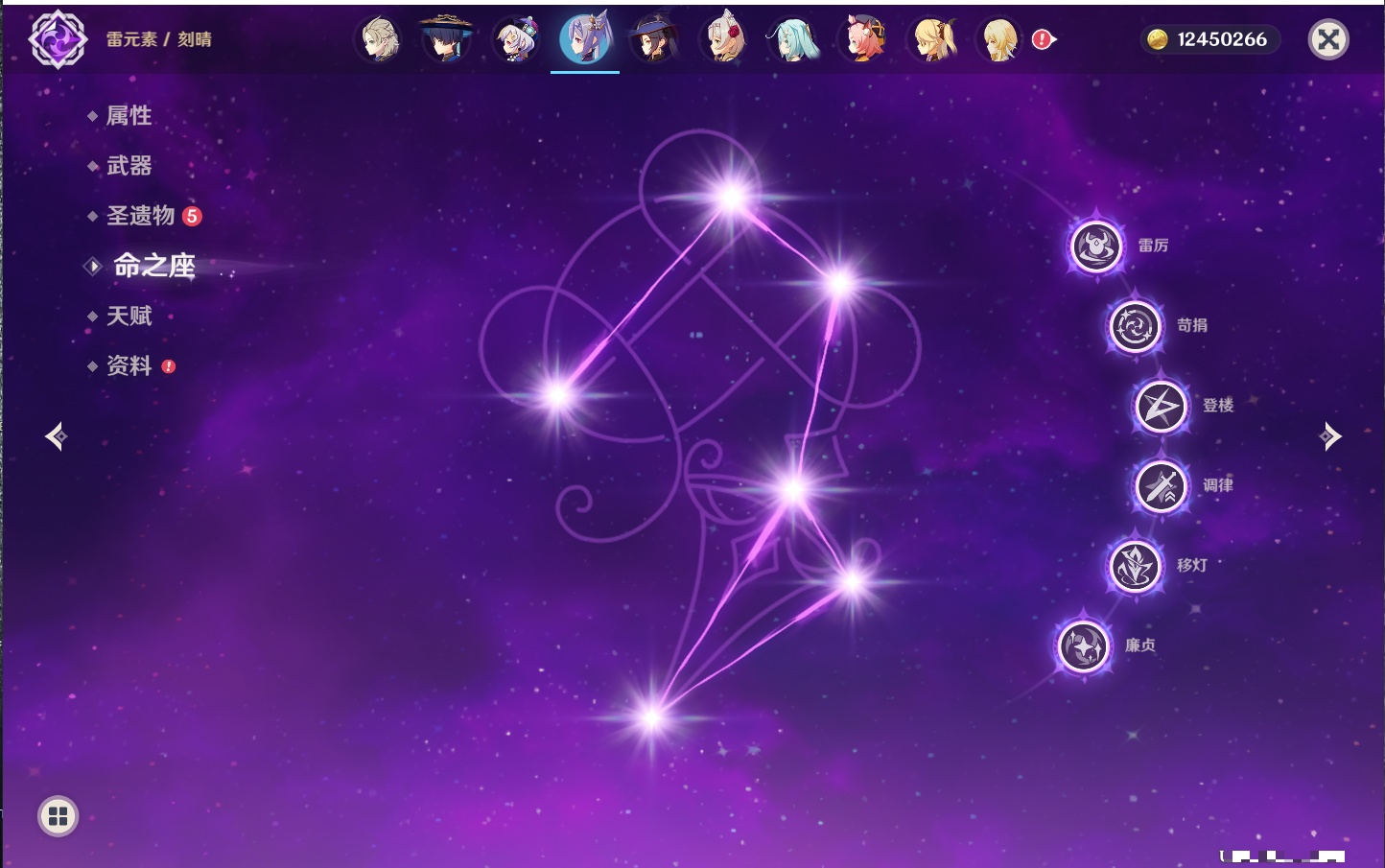Click the red alert badge beside 资料
The image size is (1385, 868).
coord(169,366)
